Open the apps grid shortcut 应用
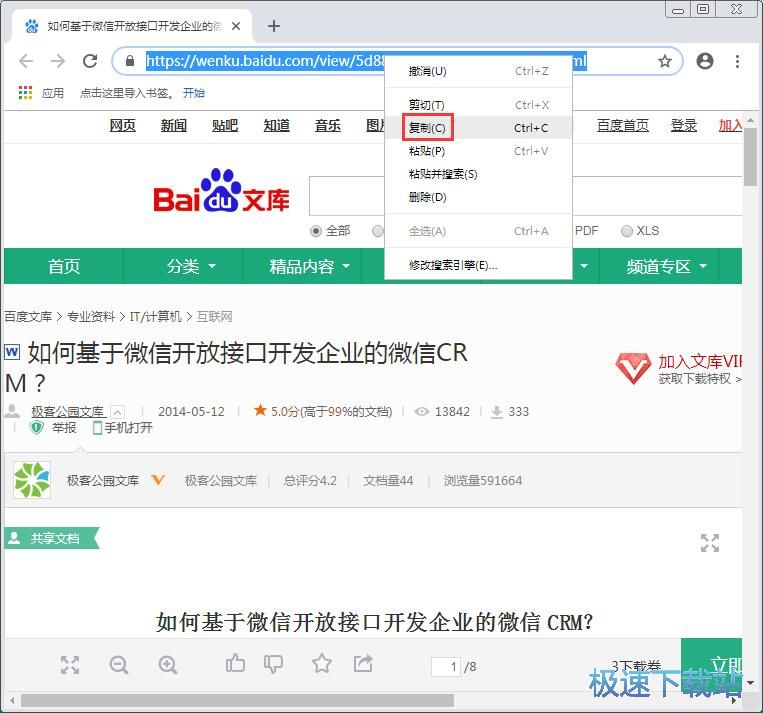The width and height of the screenshot is (763, 713). pos(41,92)
